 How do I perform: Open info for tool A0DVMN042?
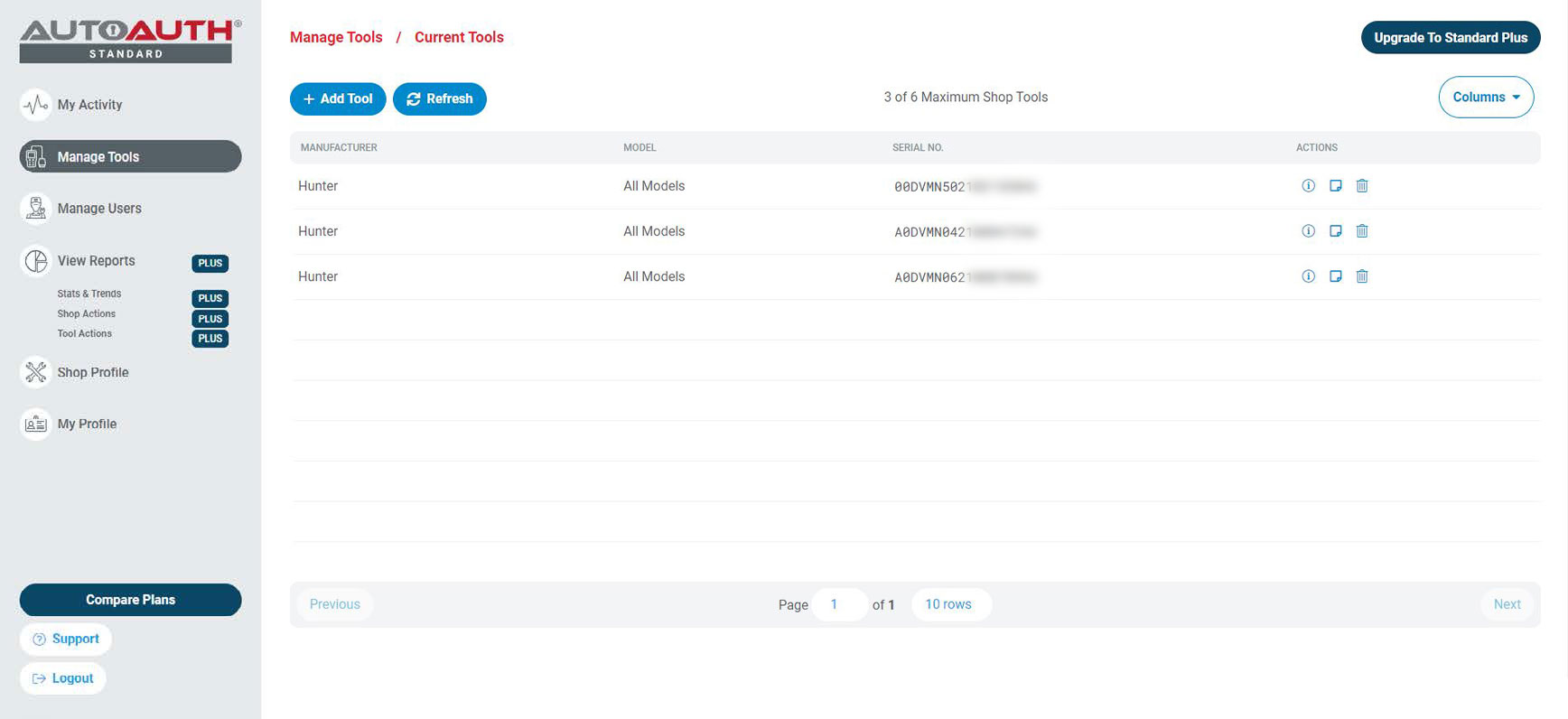click(x=1308, y=231)
